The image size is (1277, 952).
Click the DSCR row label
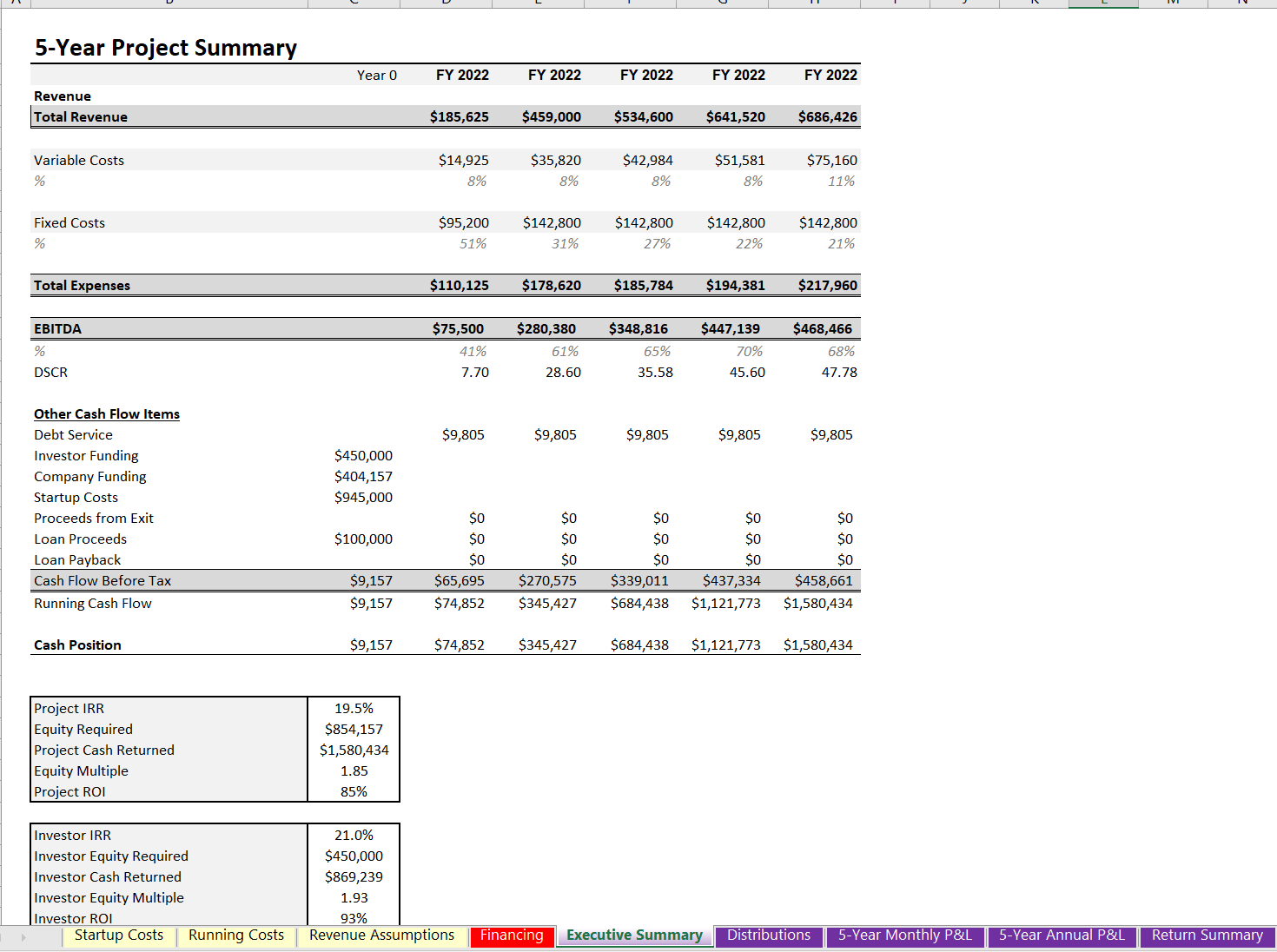click(50, 373)
